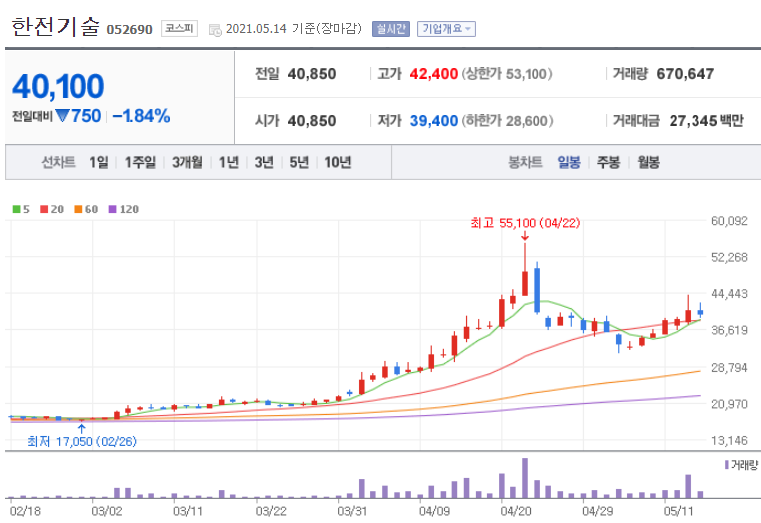Click the 하한가 28,600 text
This screenshot has width=761, height=523.
508,120
